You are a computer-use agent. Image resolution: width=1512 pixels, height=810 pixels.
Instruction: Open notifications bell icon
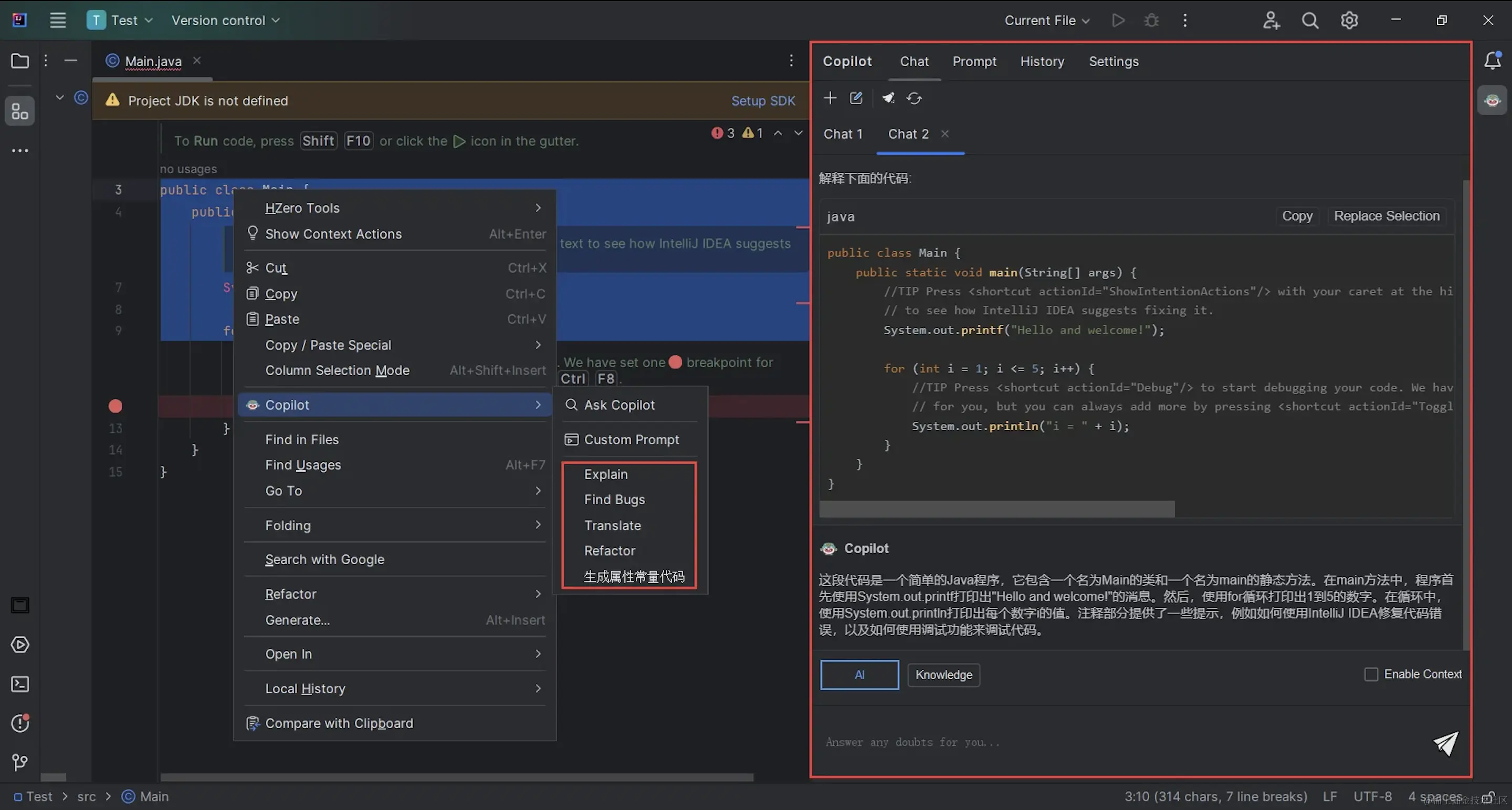pyautogui.click(x=1492, y=60)
